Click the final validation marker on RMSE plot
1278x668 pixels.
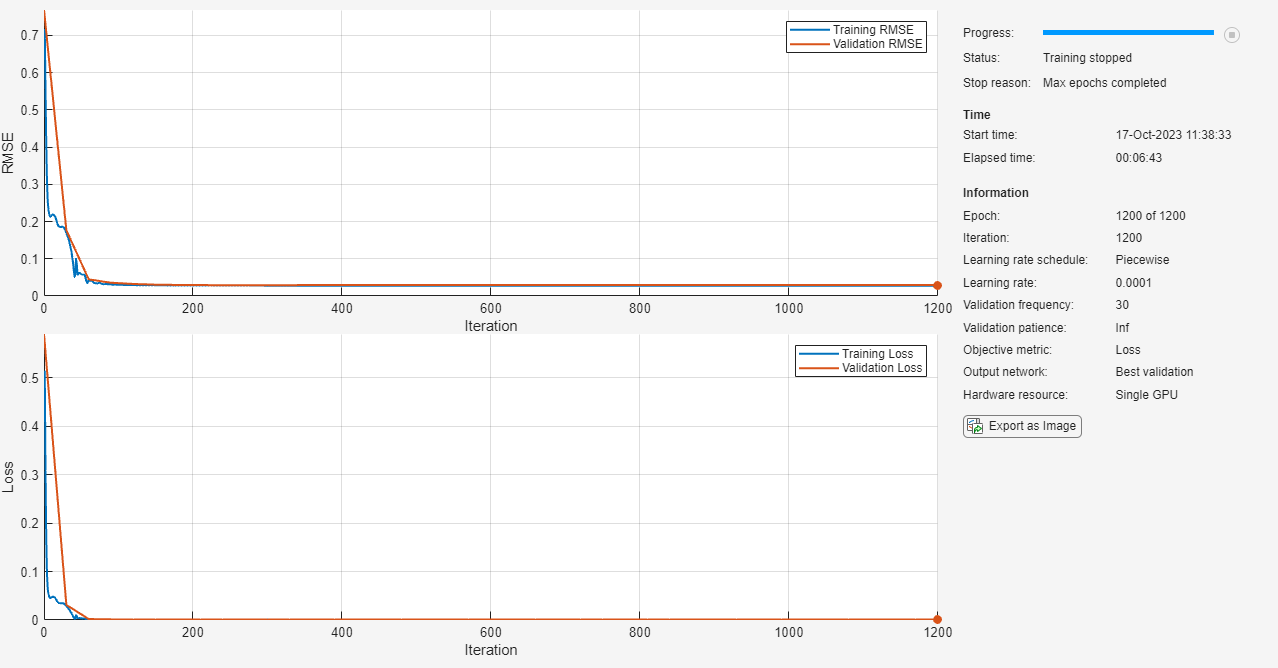point(937,286)
